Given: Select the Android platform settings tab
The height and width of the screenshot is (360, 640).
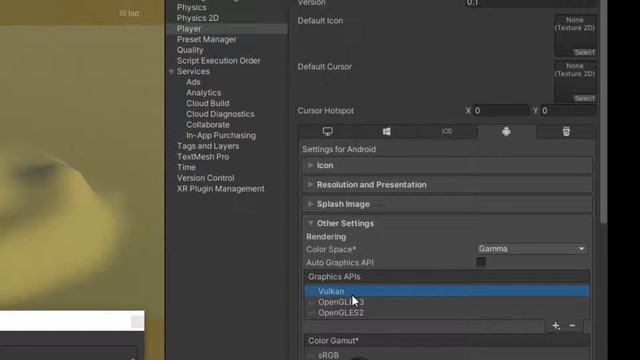Looking at the screenshot, I should [507, 131].
